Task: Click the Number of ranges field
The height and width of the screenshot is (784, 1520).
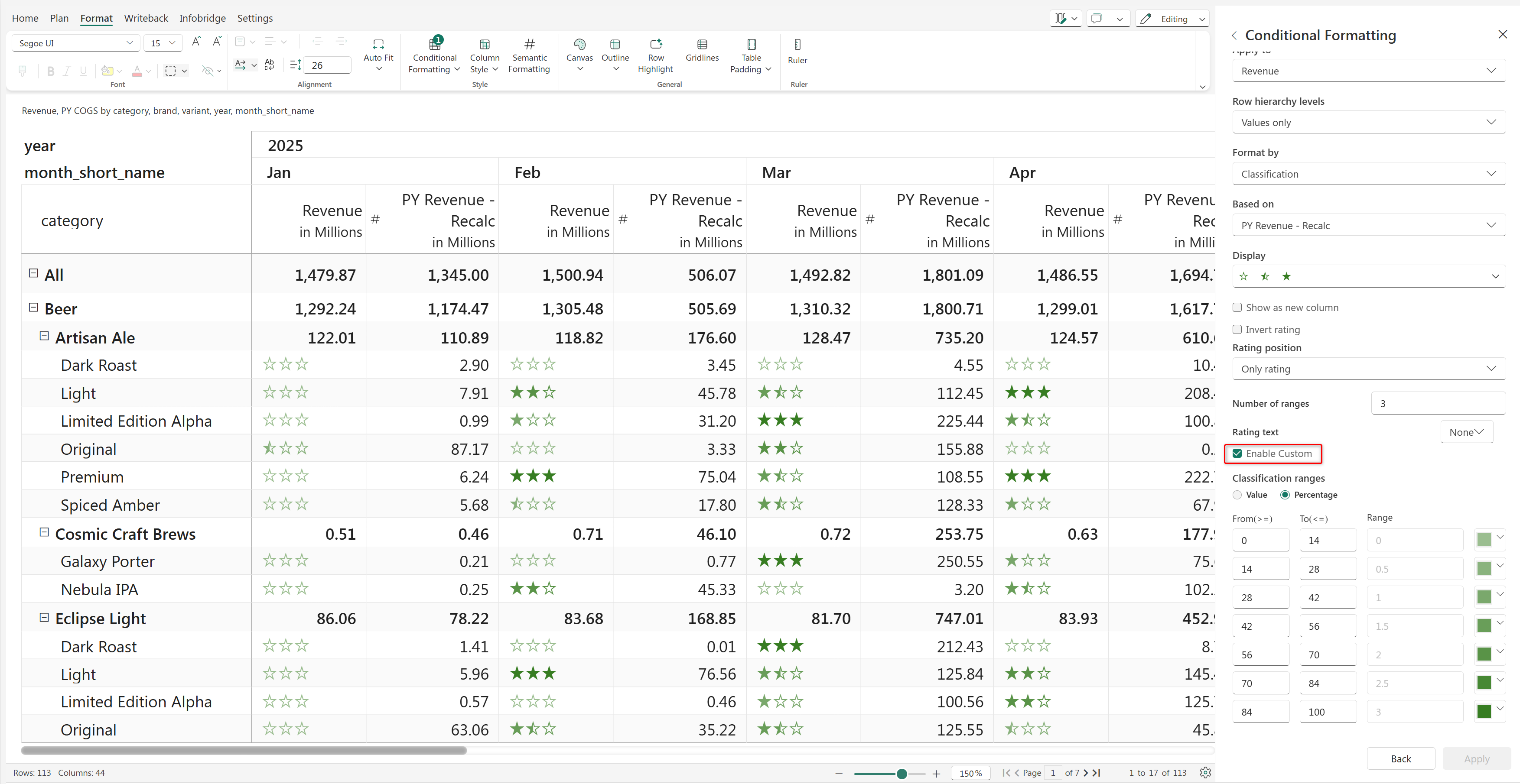Action: [1437, 404]
